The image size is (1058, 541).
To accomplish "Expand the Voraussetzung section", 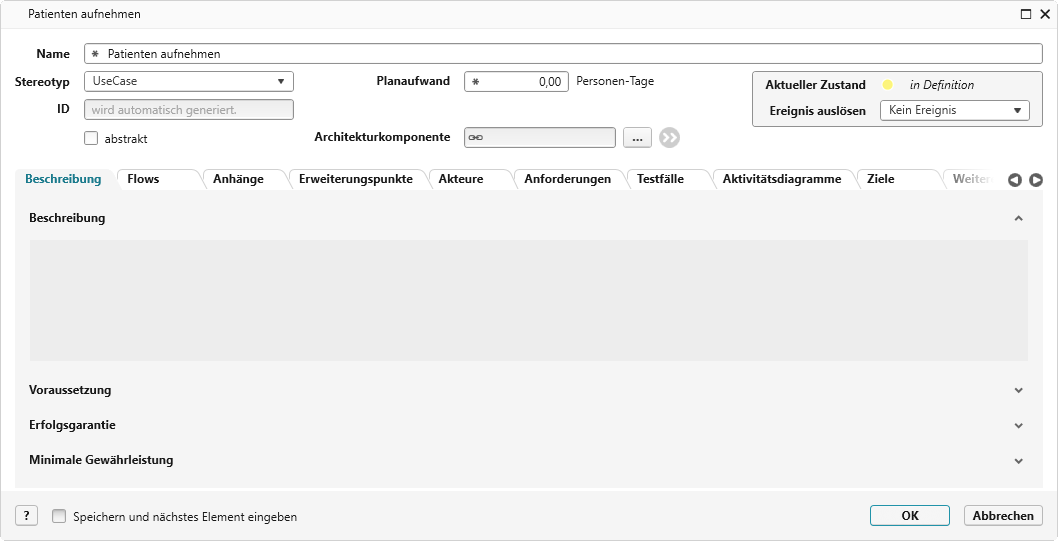I will pyautogui.click(x=1018, y=390).
